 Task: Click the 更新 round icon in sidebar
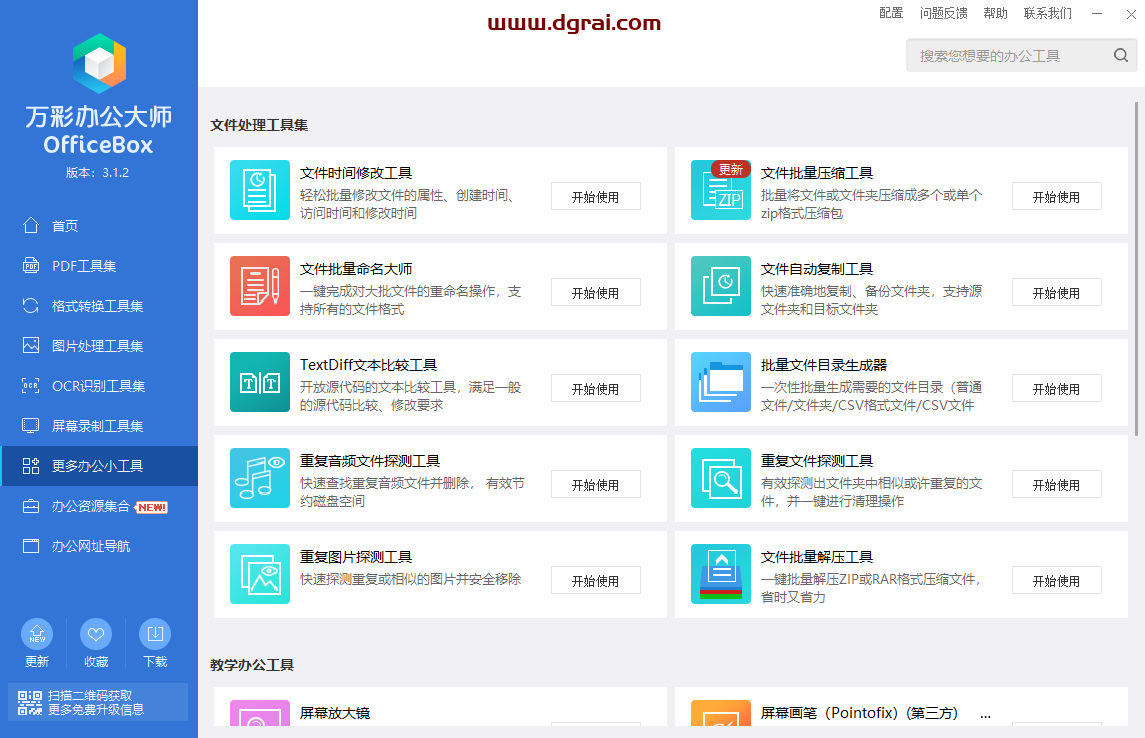pyautogui.click(x=37, y=634)
